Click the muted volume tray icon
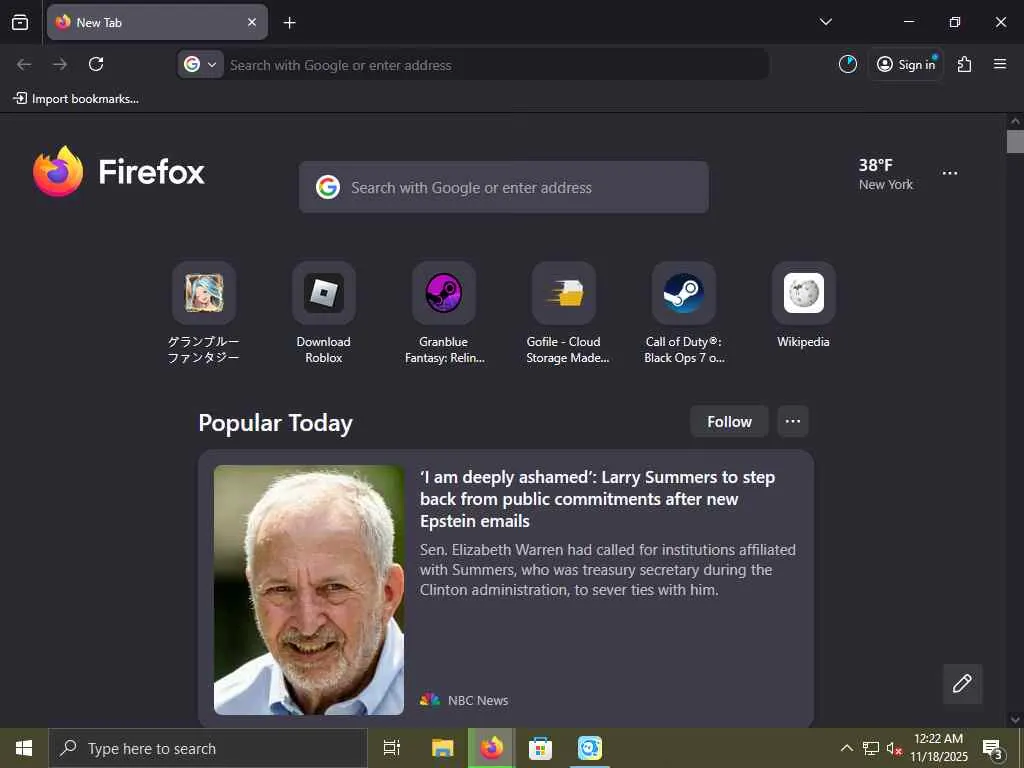 click(894, 748)
